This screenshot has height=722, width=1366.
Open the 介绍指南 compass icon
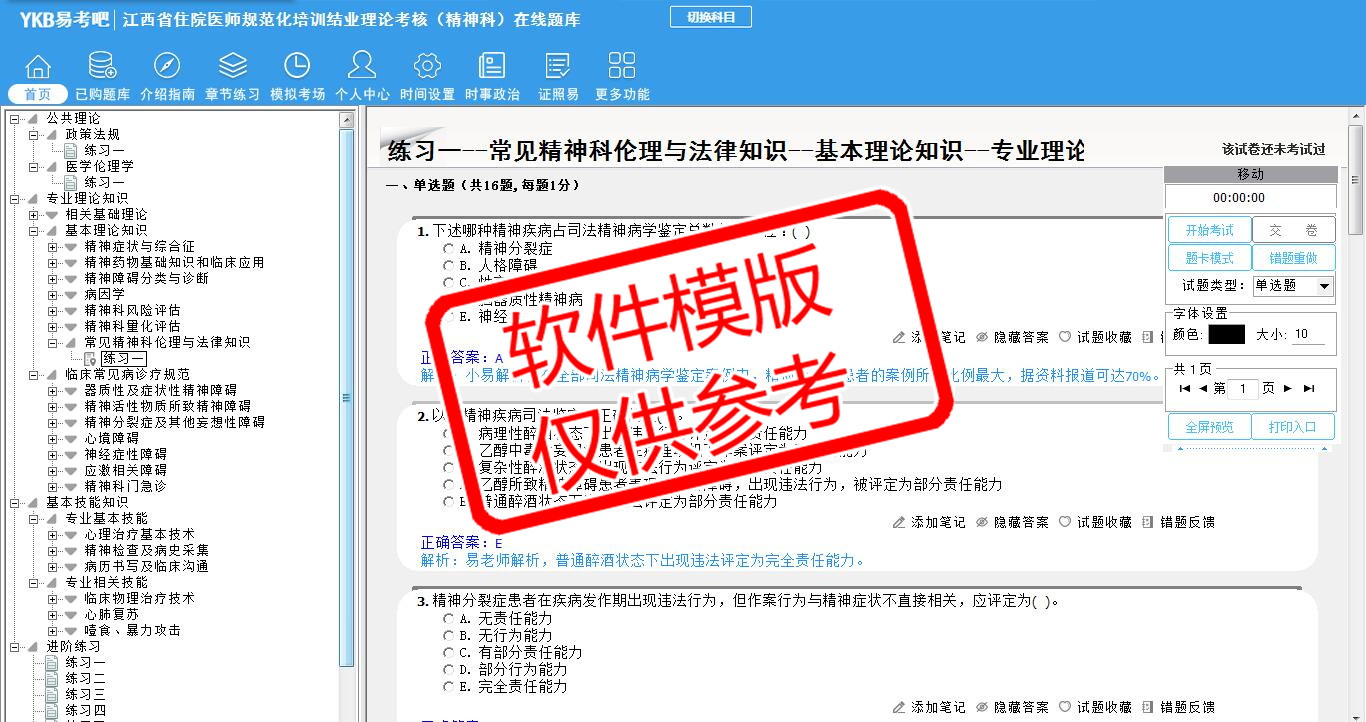[167, 67]
